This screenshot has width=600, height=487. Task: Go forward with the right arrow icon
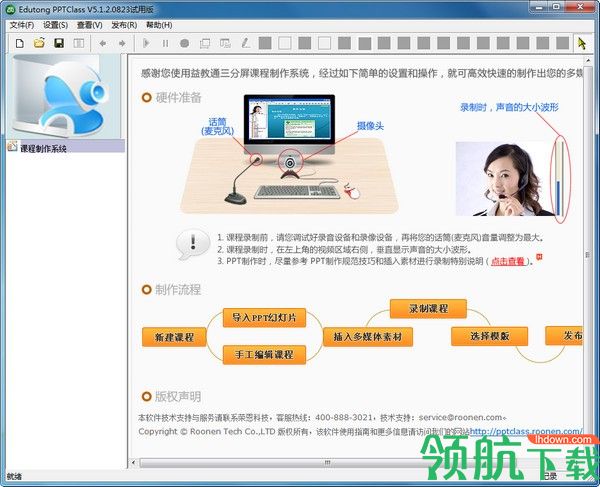click(x=122, y=43)
